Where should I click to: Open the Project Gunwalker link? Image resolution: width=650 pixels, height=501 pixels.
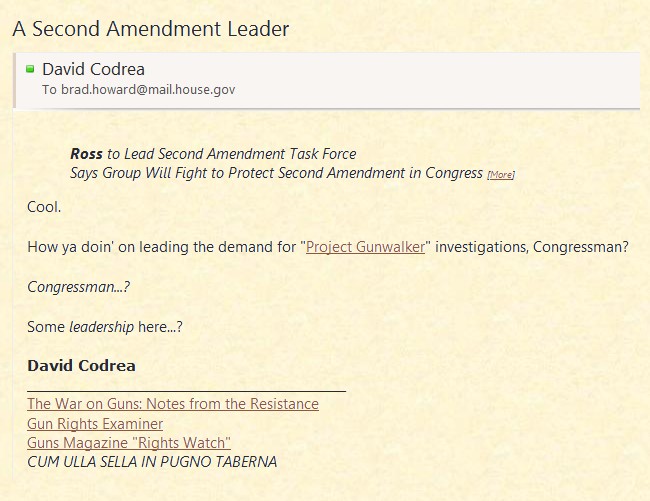click(365, 247)
